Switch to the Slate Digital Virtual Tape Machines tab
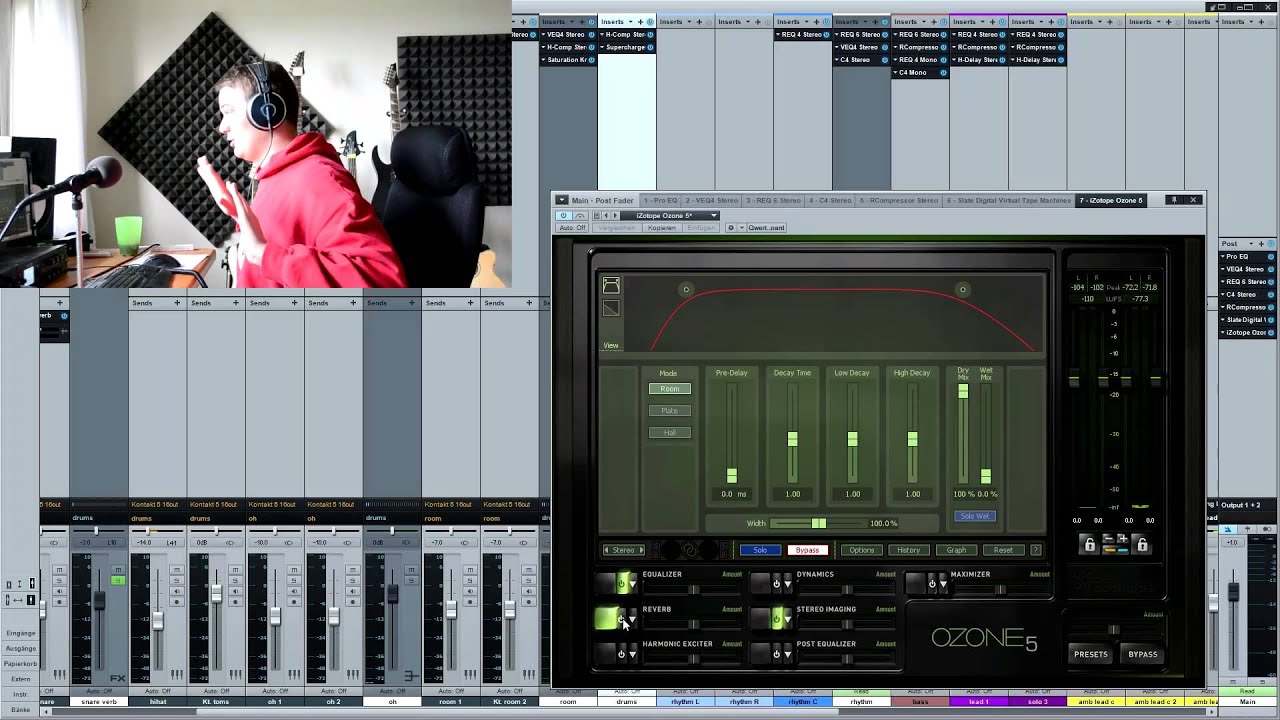1280x720 pixels. point(1009,200)
